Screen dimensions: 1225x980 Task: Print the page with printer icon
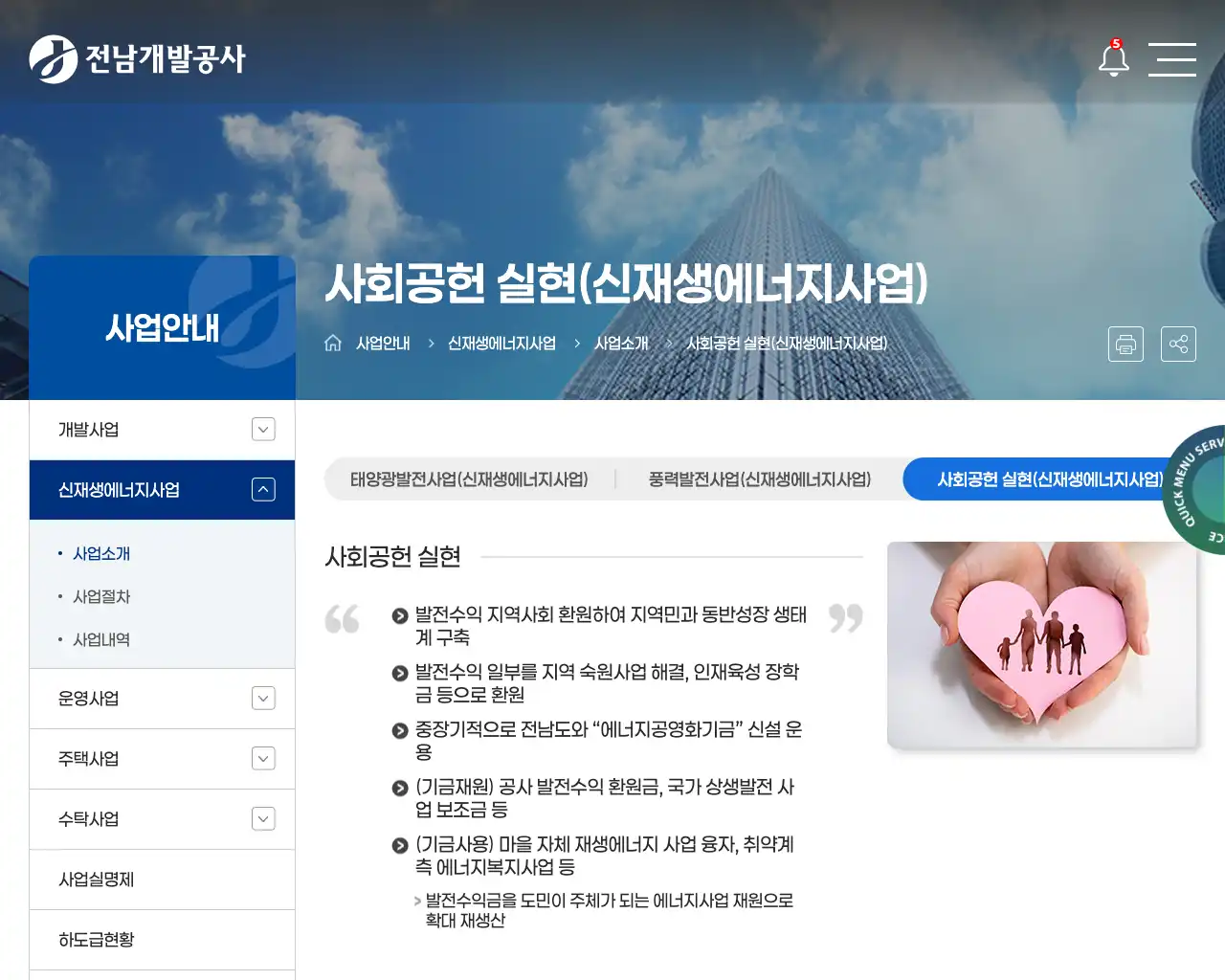pos(1125,344)
